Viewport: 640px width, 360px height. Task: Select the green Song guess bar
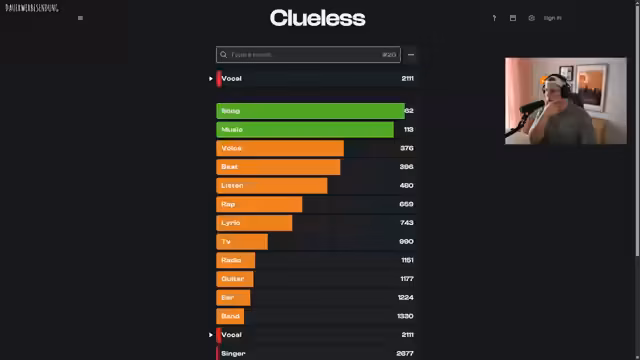tap(311, 111)
